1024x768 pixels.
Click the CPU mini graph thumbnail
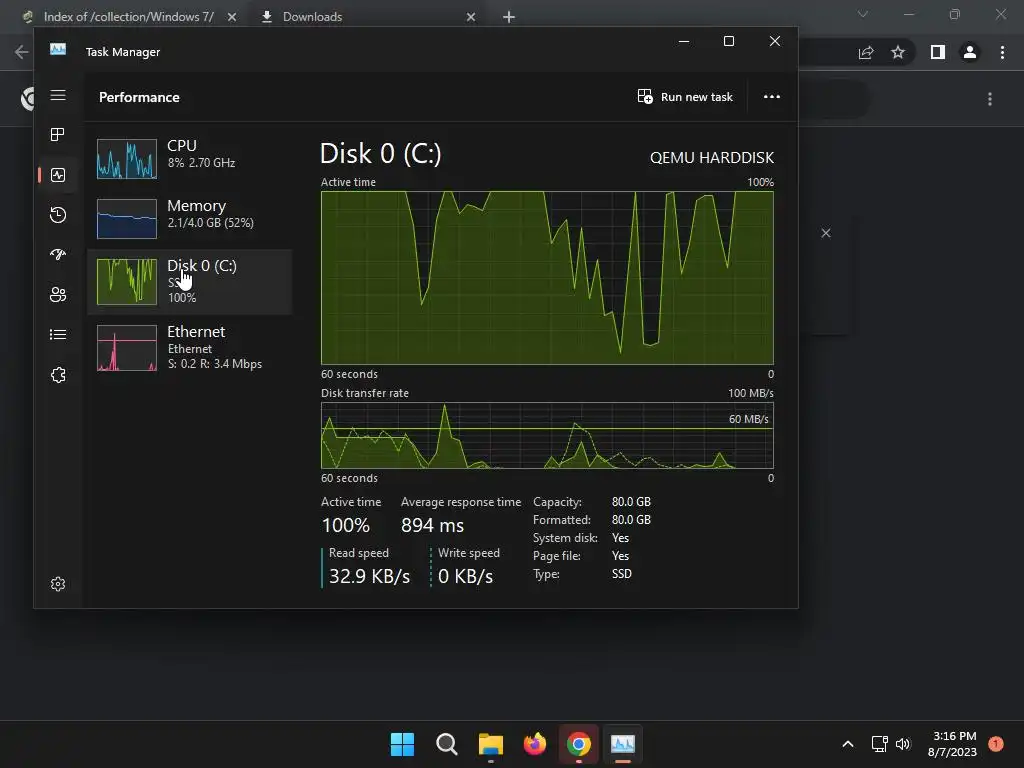(x=127, y=159)
